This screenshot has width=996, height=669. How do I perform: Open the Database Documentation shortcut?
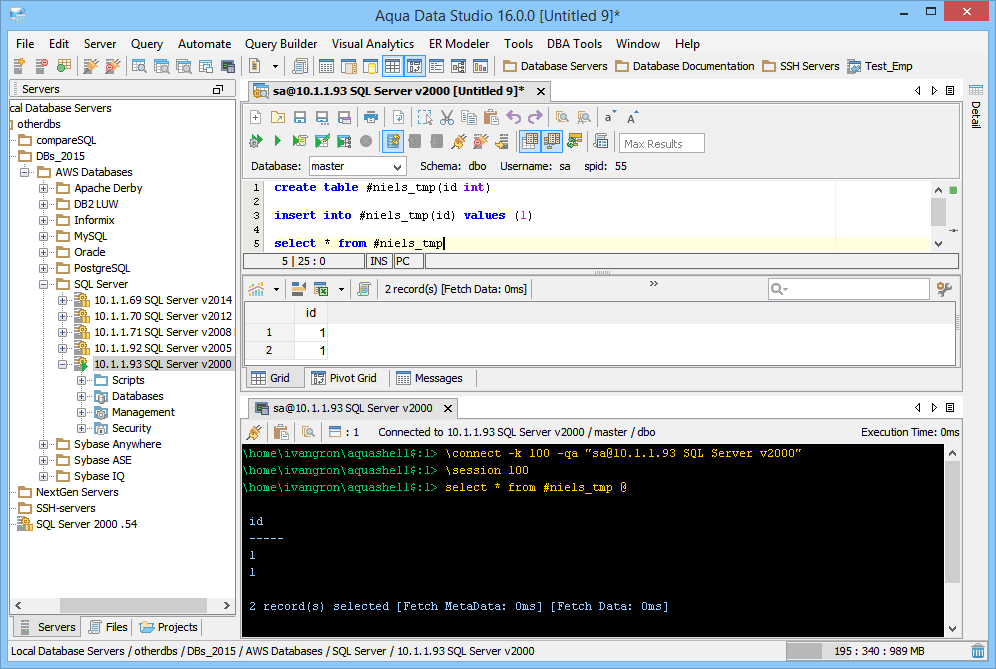(x=685, y=66)
